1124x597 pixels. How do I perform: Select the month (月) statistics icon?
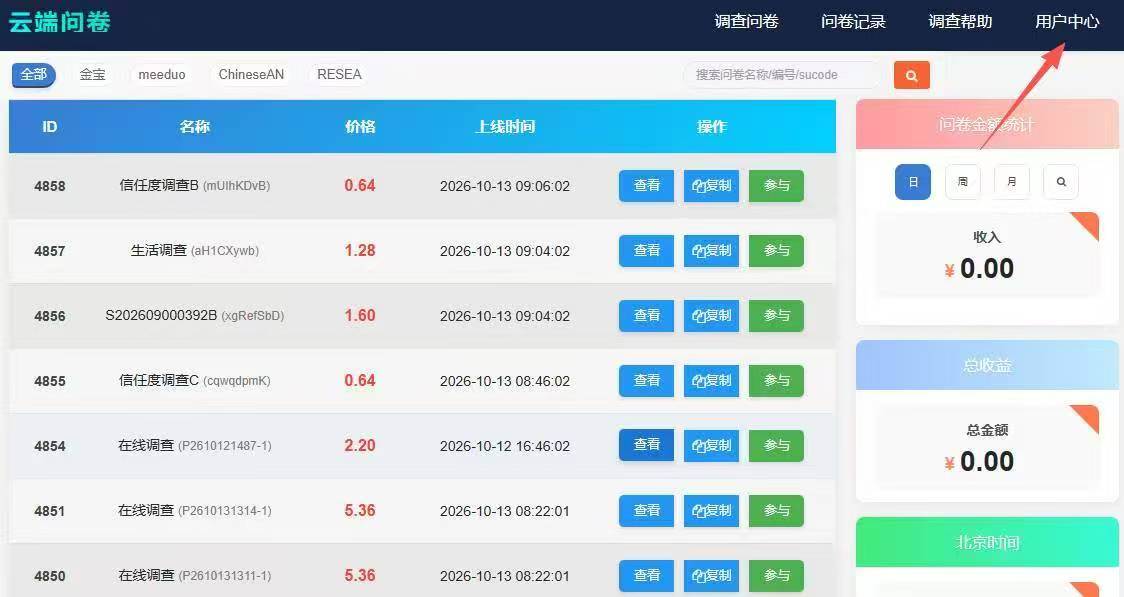1011,182
